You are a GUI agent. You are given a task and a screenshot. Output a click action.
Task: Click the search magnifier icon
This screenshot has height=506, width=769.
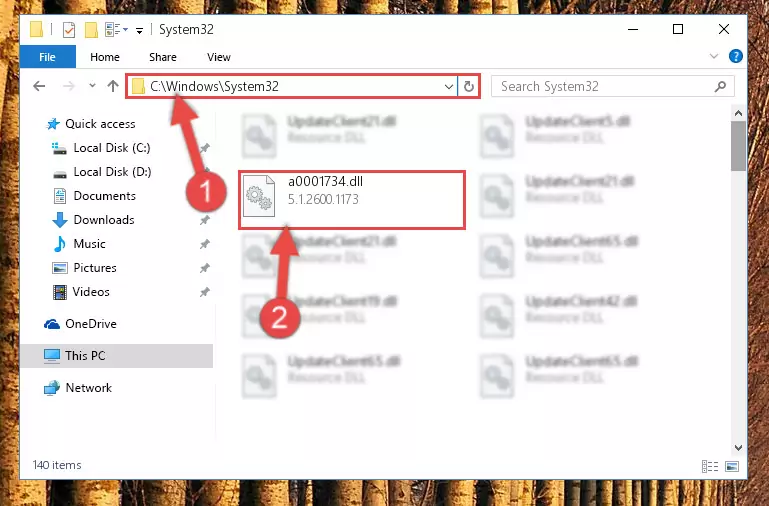click(720, 87)
